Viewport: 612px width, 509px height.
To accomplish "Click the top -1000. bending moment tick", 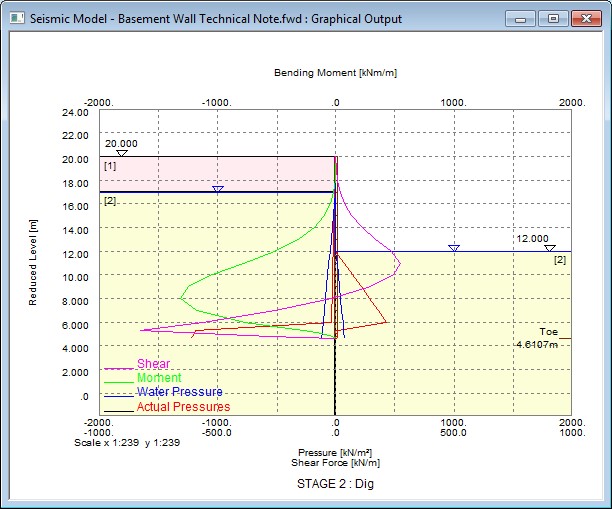I will (x=217, y=103).
